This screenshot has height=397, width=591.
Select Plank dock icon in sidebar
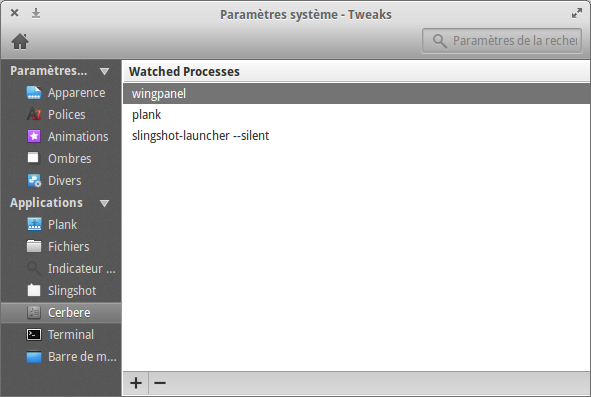[x=34, y=224]
